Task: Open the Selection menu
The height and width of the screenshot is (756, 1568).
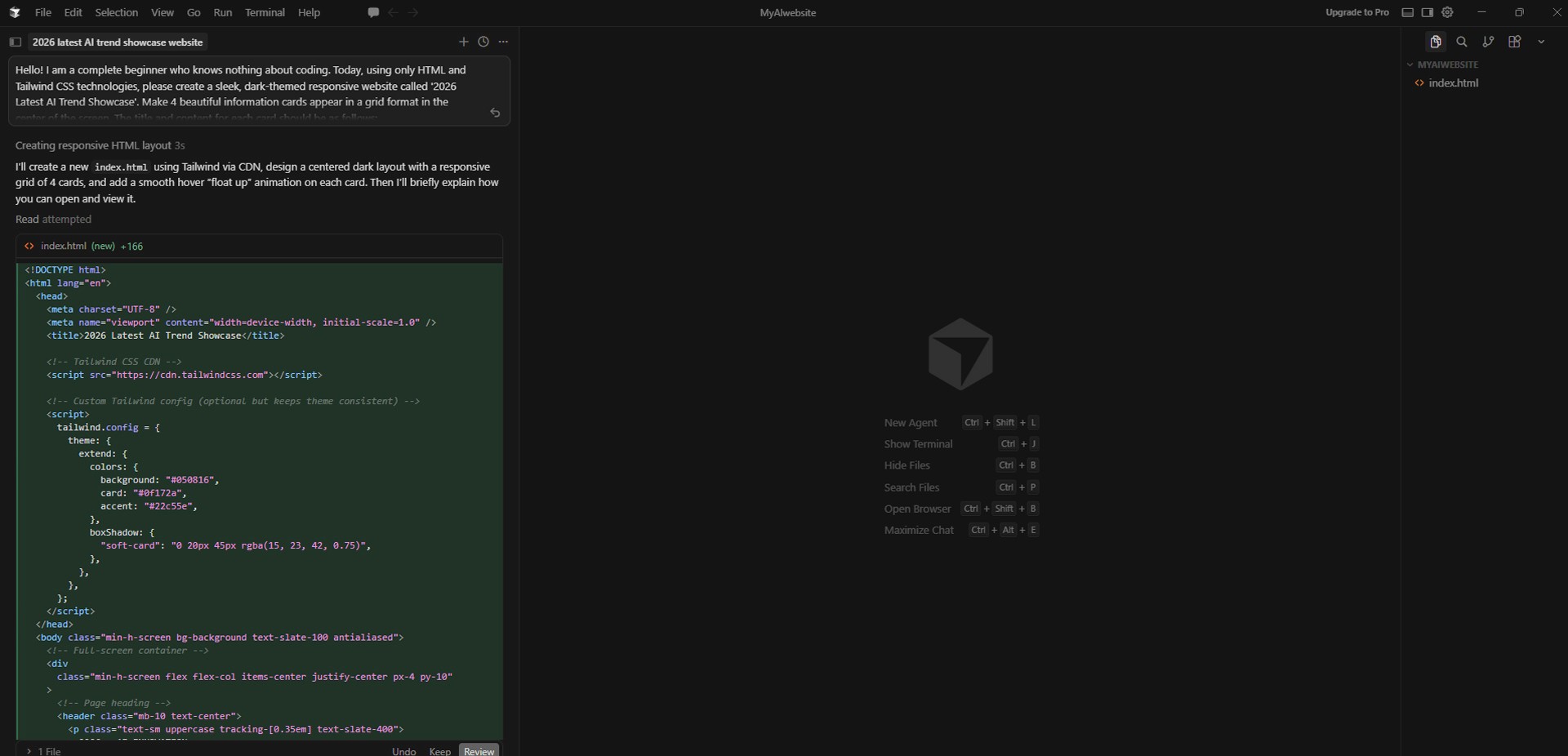Action: coord(117,12)
